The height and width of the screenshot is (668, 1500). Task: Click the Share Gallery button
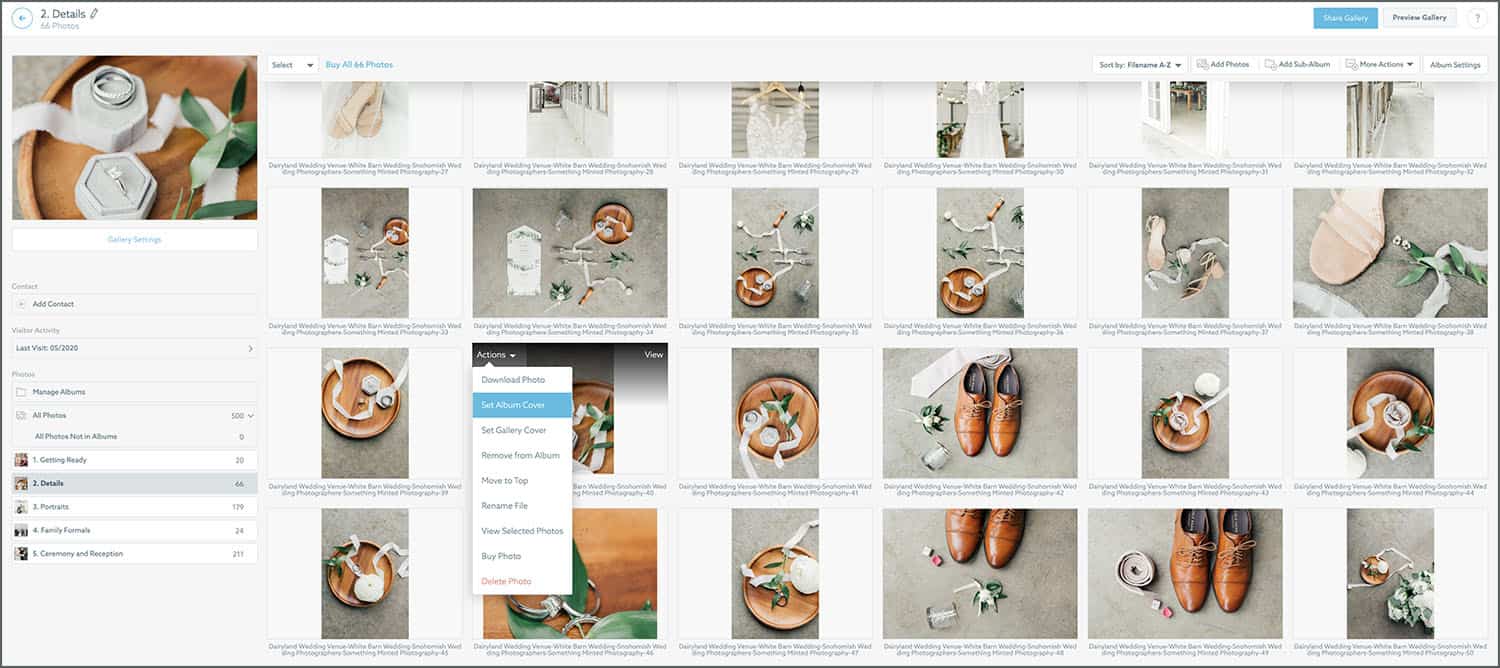click(x=1344, y=17)
